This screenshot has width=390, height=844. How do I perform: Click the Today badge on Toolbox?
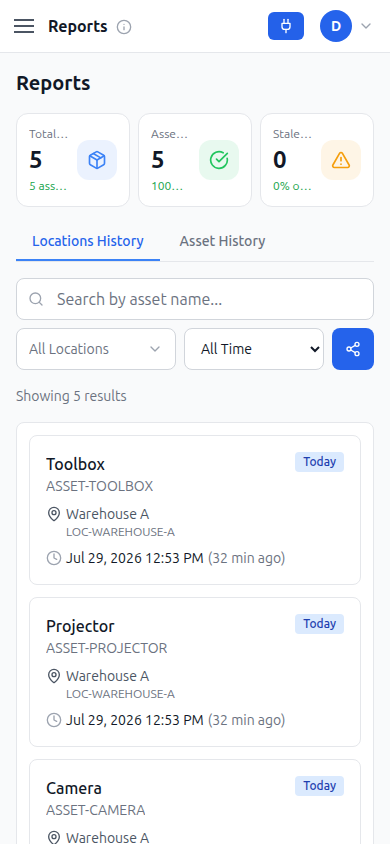(320, 462)
